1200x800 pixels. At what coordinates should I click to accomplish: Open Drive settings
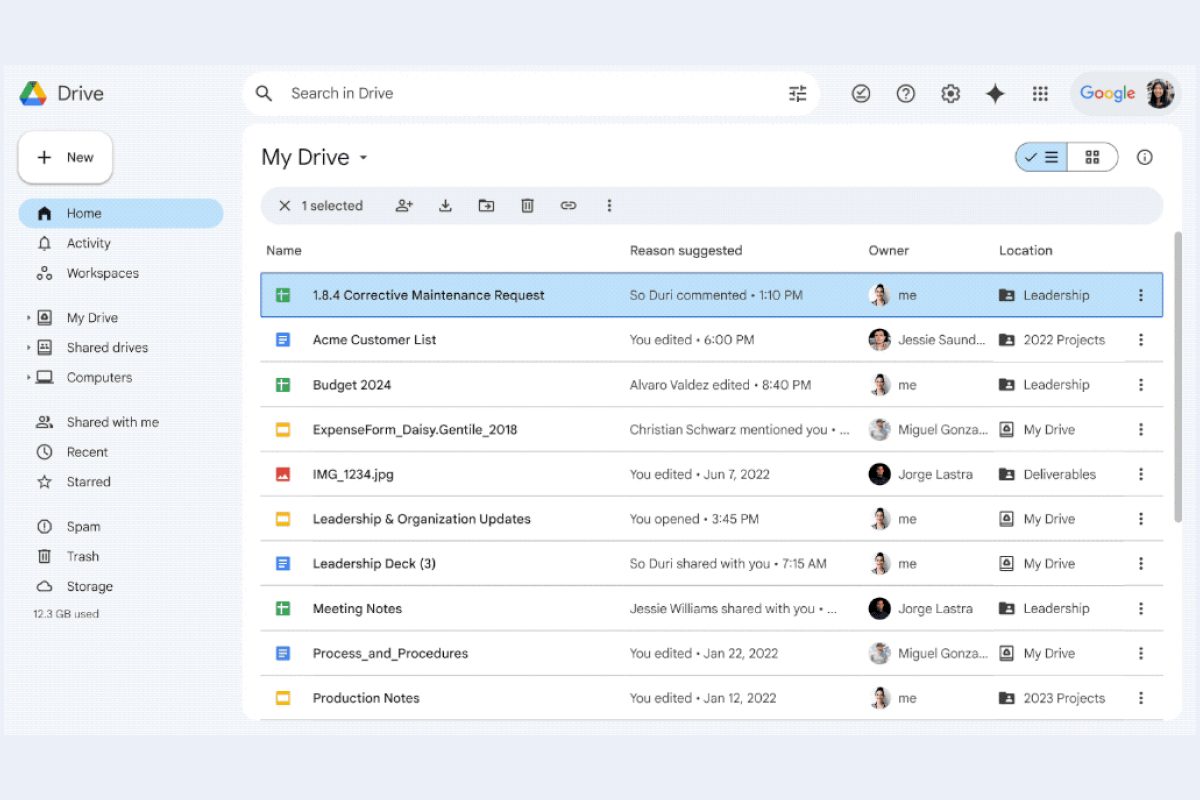(950, 93)
